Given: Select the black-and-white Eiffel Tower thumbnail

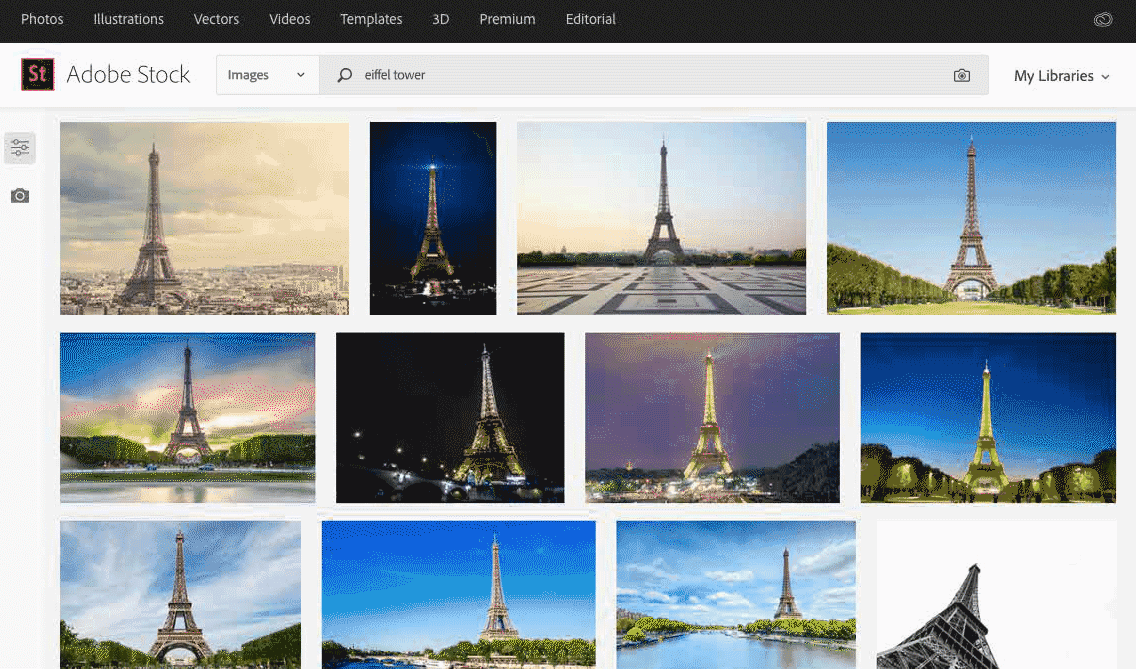Looking at the screenshot, I should coord(996,595).
